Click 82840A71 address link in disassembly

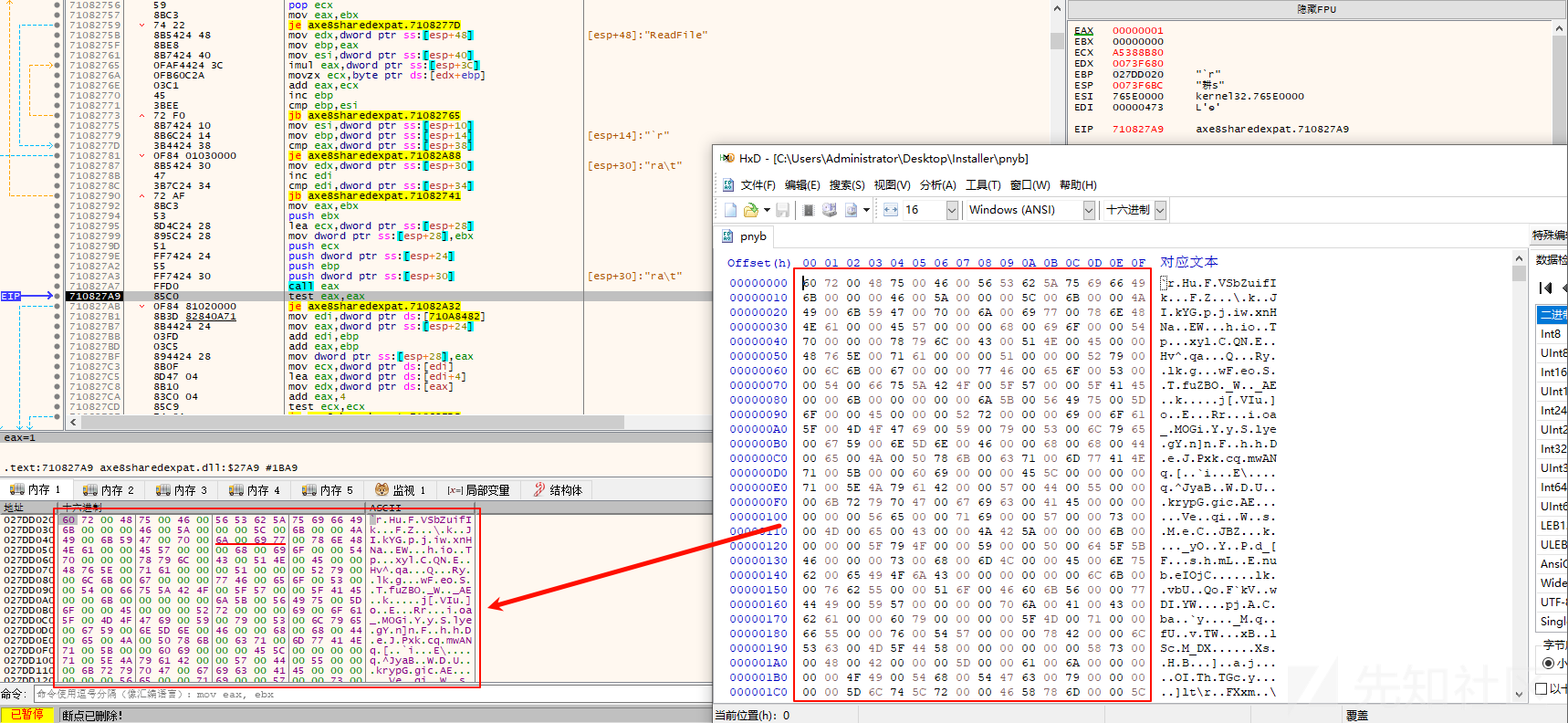[211, 317]
